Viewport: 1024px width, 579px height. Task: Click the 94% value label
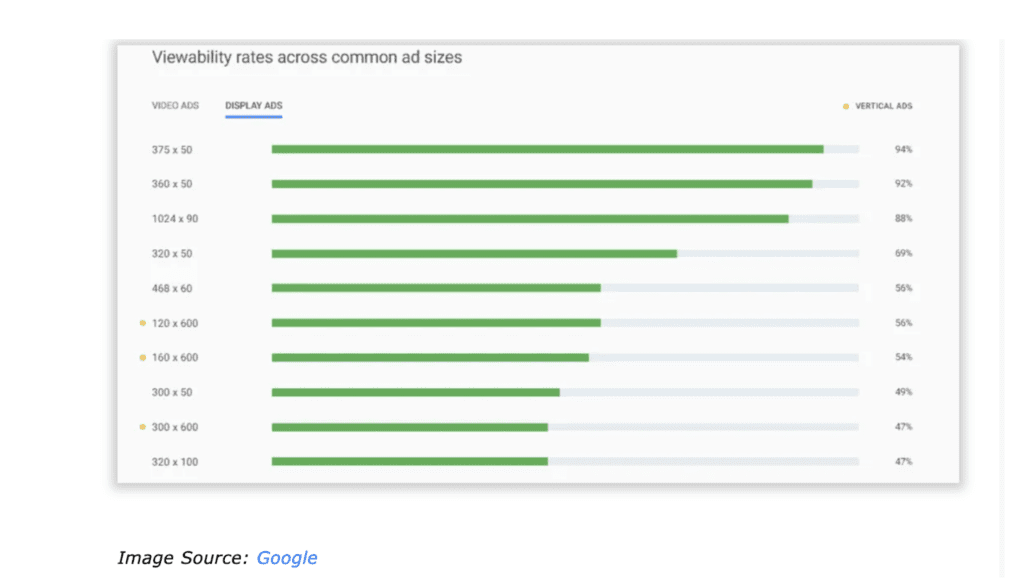coord(903,149)
